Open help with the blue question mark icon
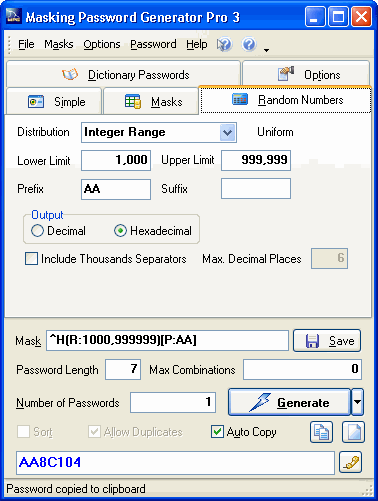 (x=249, y=44)
